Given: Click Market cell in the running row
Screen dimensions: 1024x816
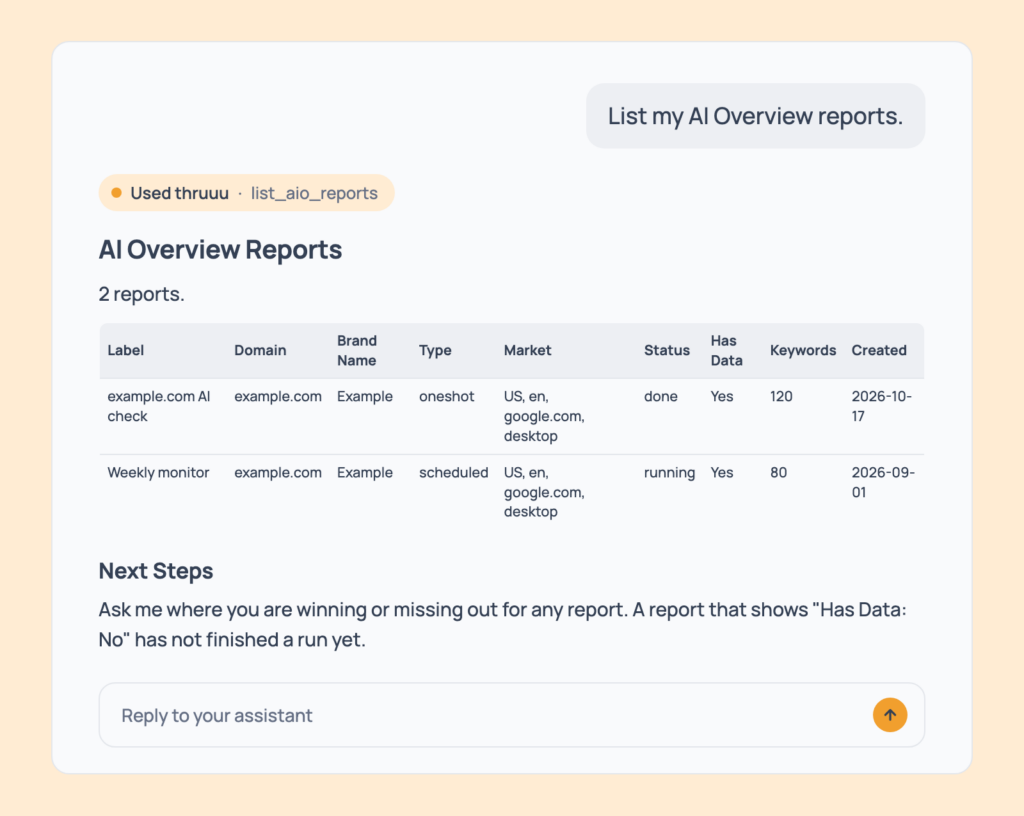Looking at the screenshot, I should [x=544, y=492].
